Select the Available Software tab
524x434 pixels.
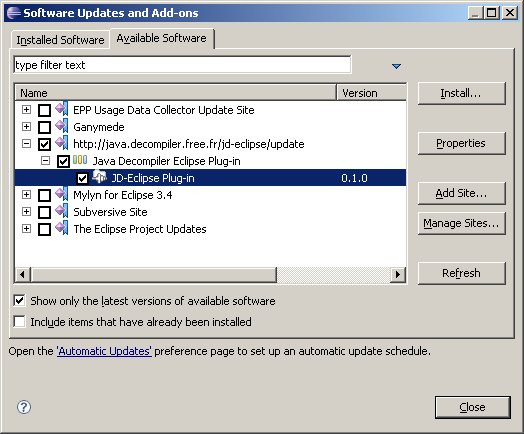(161, 38)
